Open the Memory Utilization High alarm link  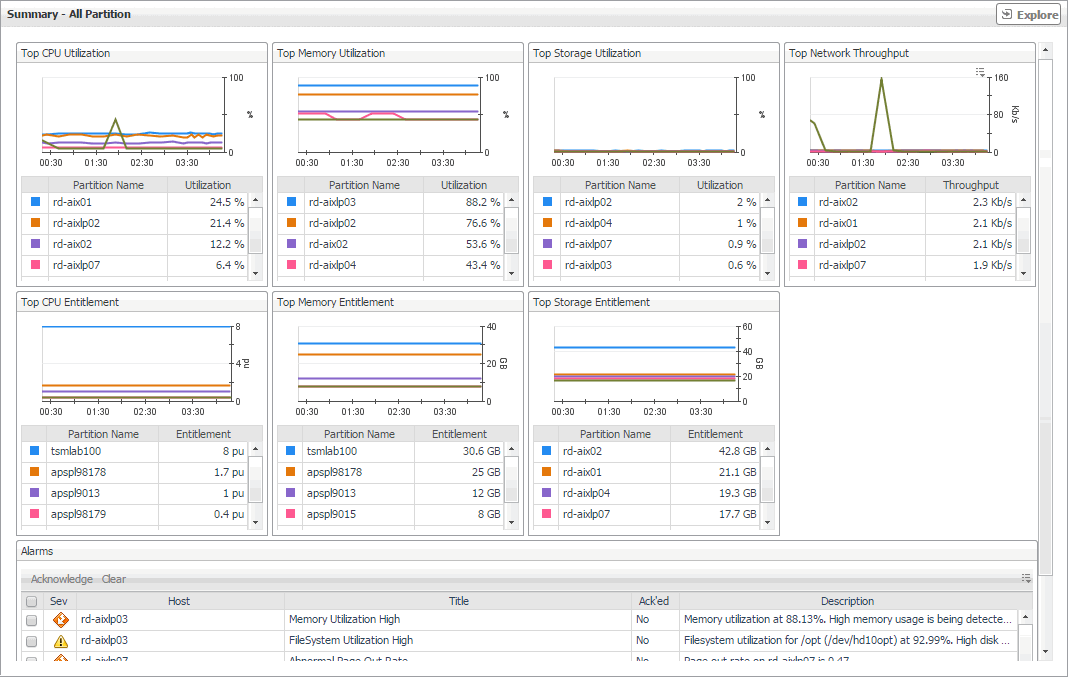pos(344,620)
